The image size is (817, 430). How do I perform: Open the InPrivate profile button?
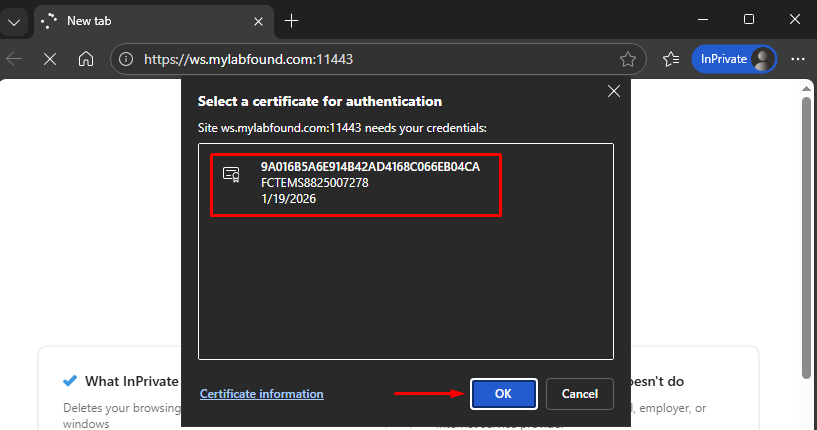click(735, 59)
